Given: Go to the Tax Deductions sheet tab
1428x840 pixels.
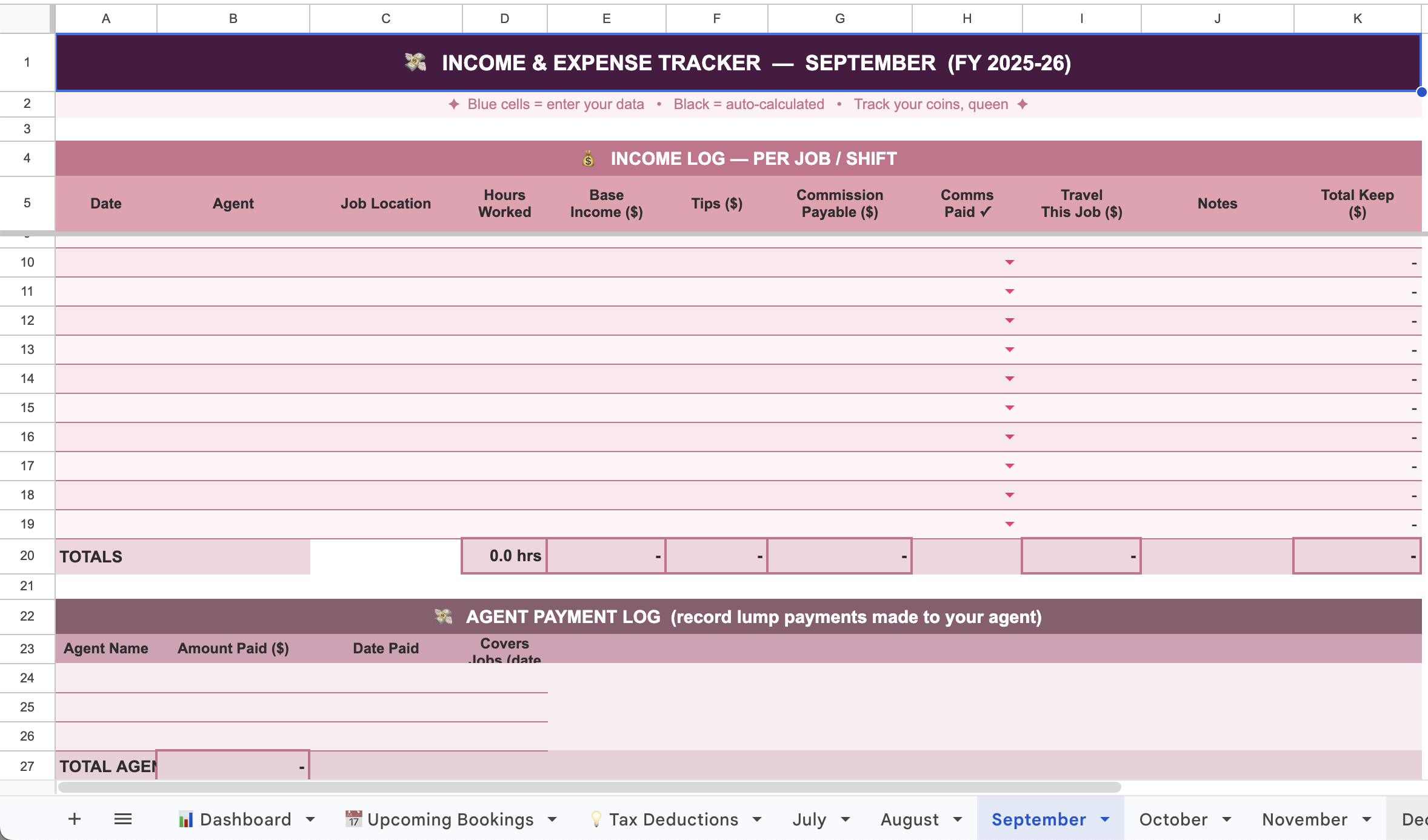Looking at the screenshot, I should (x=664, y=819).
